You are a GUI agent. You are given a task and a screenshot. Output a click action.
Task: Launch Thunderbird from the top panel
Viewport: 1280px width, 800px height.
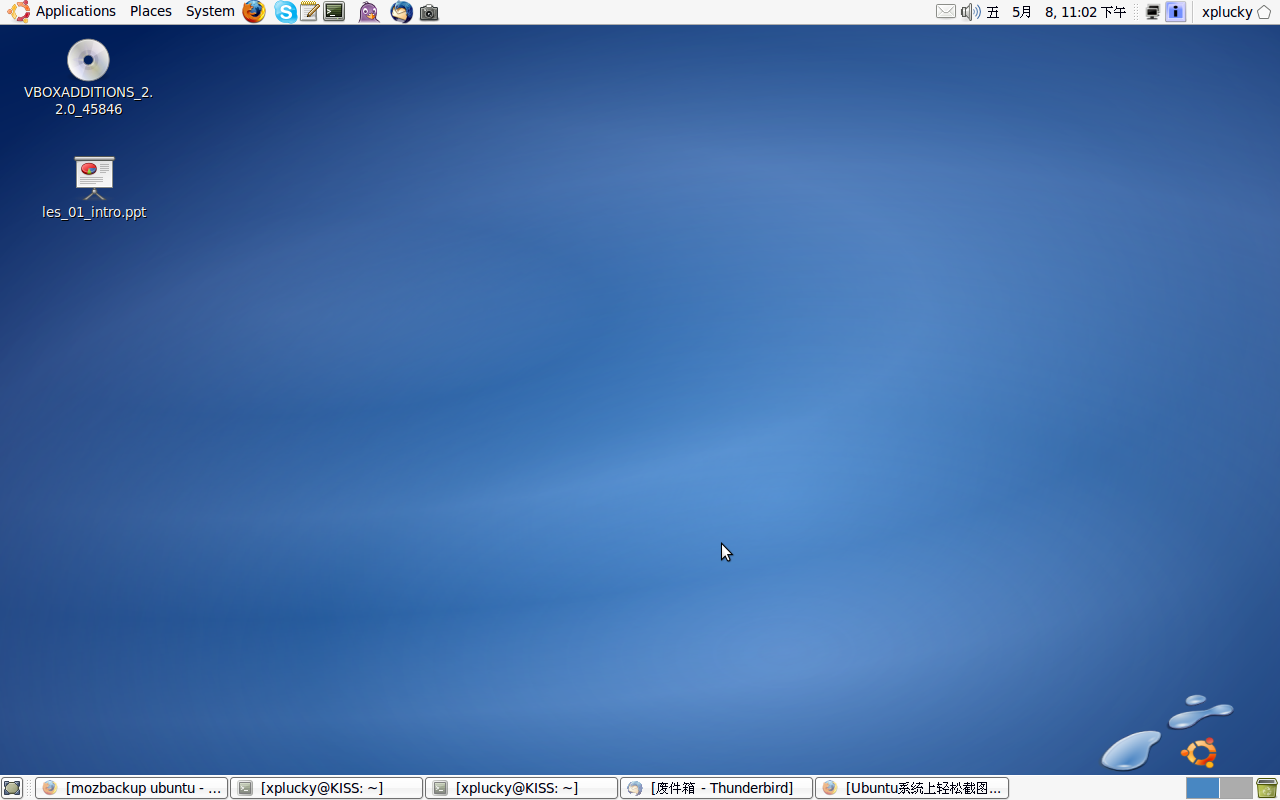(x=401, y=12)
